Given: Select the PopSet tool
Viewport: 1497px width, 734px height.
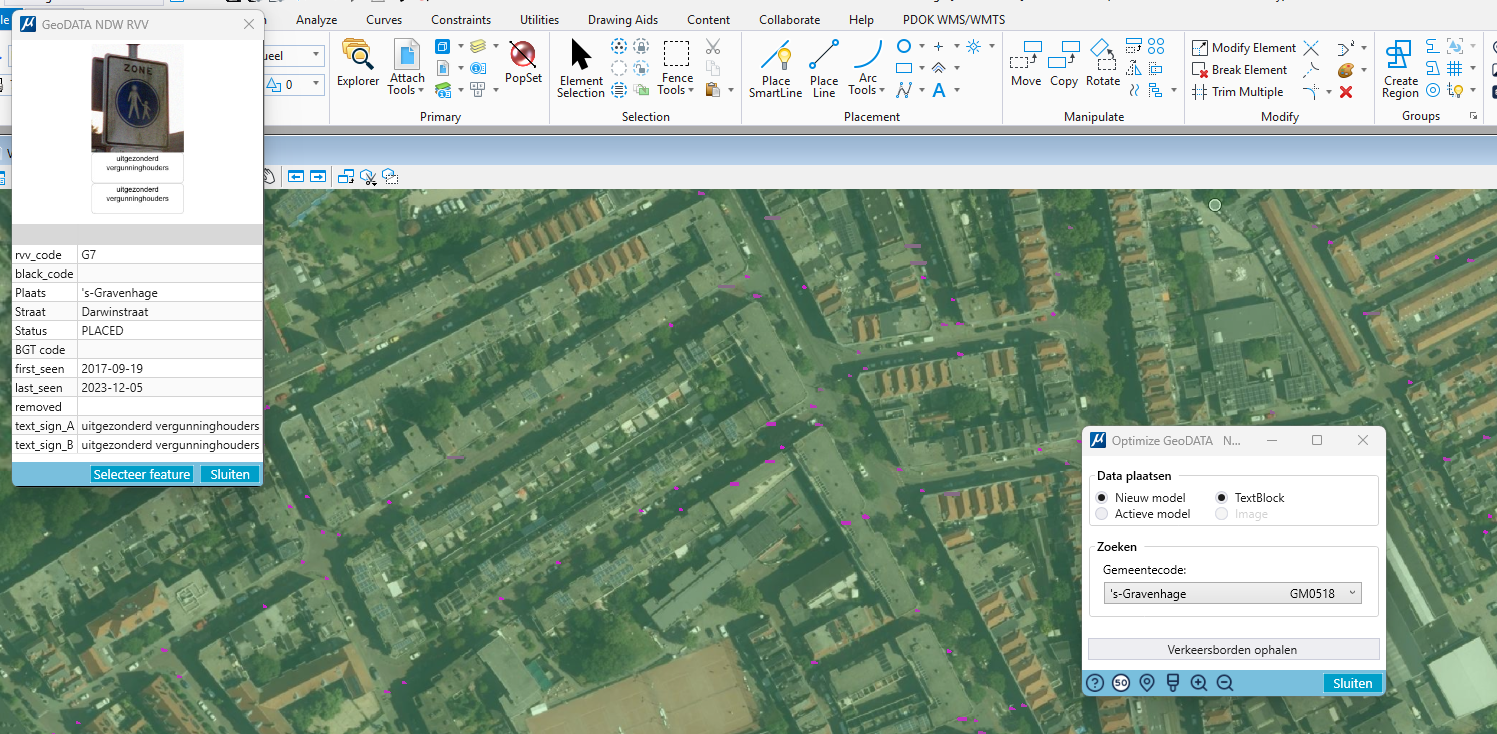Looking at the screenshot, I should click(x=523, y=62).
